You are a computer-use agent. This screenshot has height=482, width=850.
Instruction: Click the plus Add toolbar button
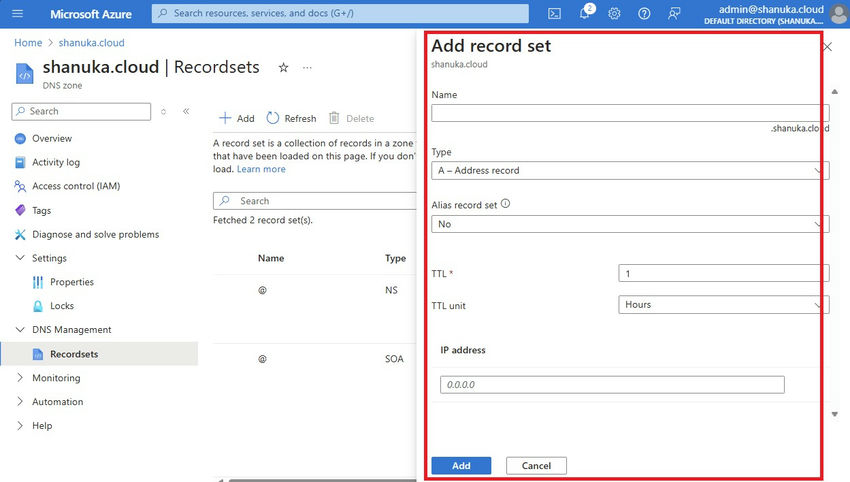pos(236,118)
